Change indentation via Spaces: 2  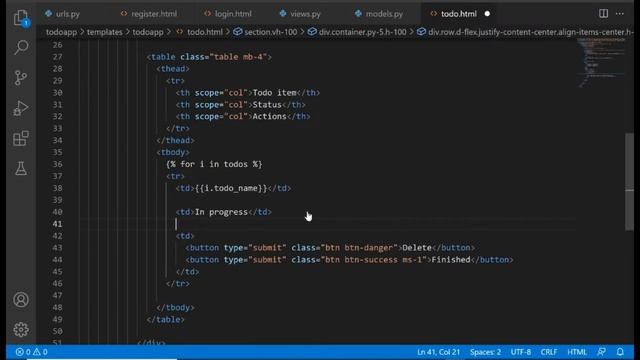485,352
